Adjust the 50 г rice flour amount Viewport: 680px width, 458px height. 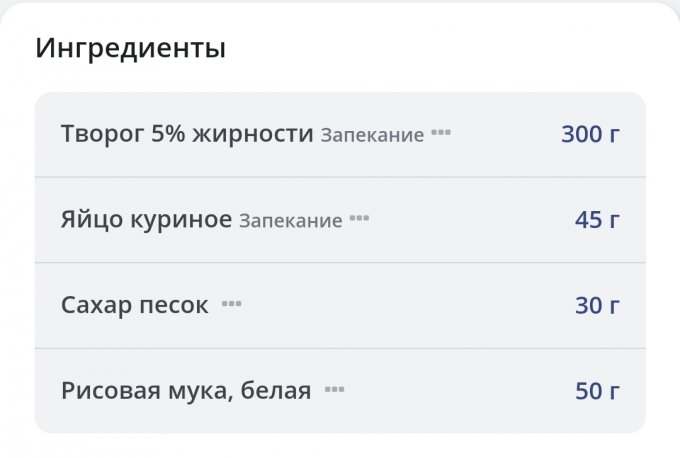click(x=597, y=391)
